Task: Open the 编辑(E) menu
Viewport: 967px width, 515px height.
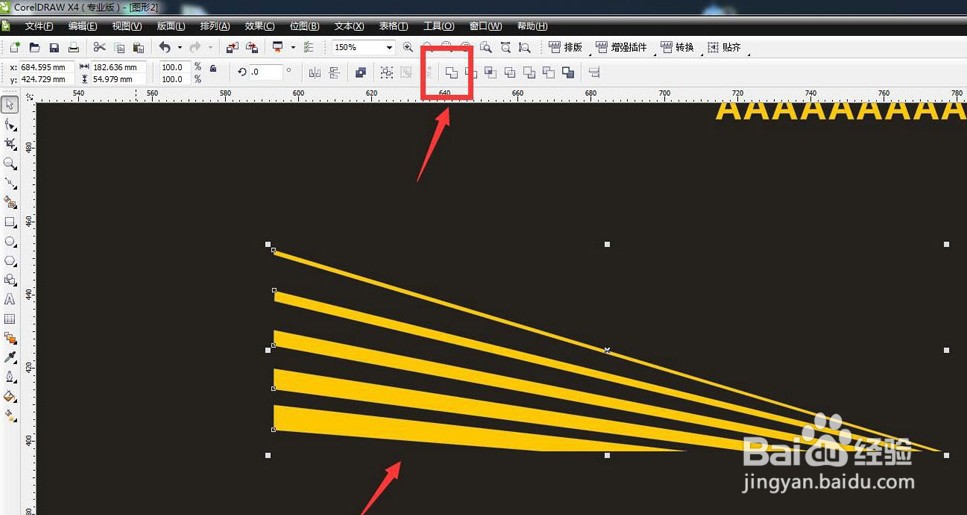Action: pyautogui.click(x=83, y=27)
